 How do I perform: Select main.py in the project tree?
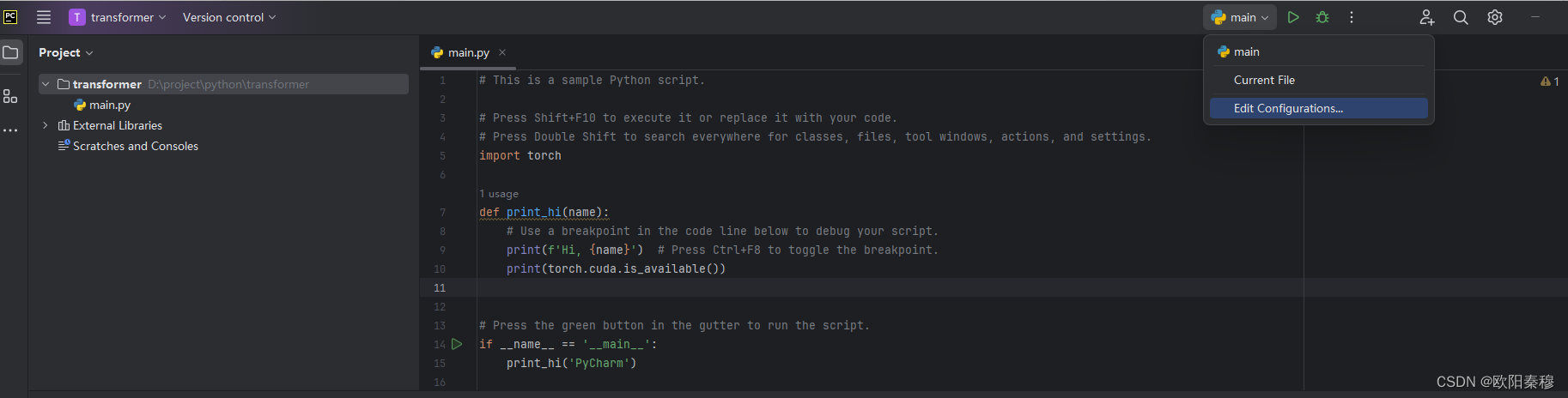(x=110, y=105)
